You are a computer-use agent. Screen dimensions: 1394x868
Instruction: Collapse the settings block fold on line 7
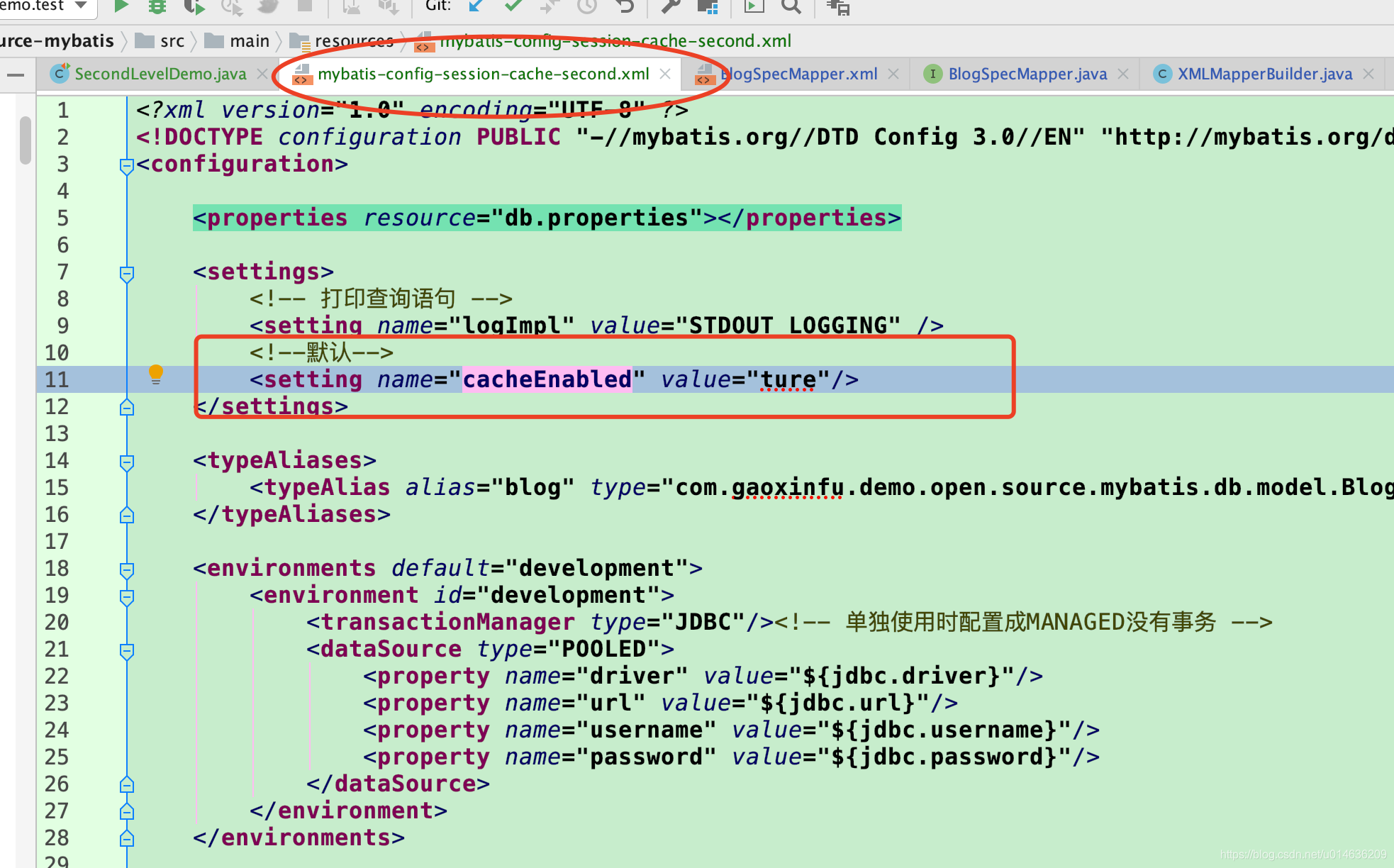point(127,274)
